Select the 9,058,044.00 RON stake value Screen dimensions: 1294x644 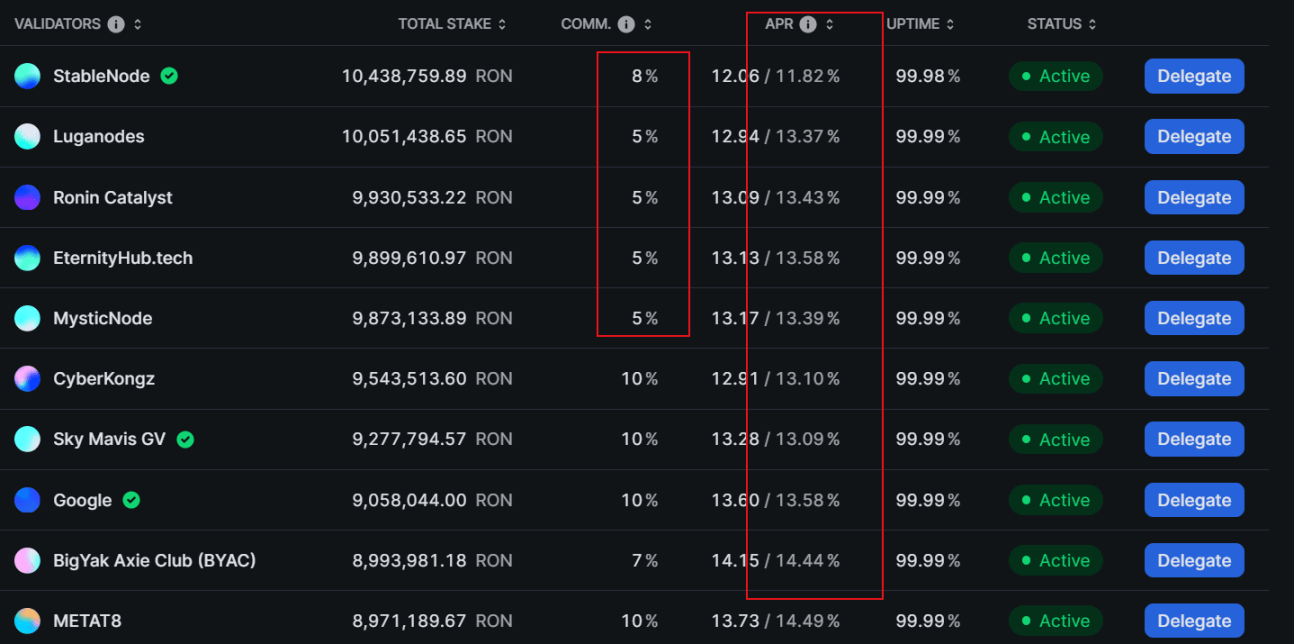[x=432, y=500]
